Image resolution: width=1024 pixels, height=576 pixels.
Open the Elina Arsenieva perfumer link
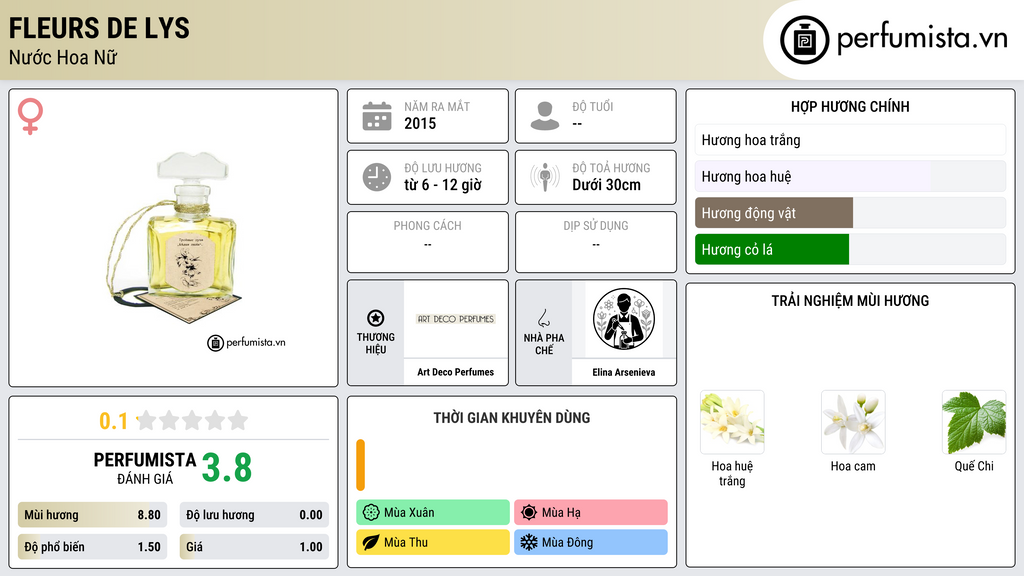624,372
